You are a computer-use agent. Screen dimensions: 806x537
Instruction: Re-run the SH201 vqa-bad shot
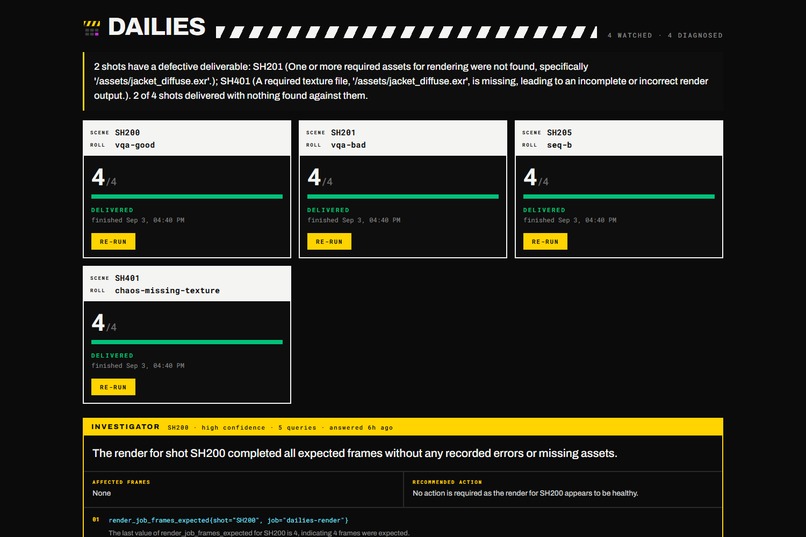coord(329,242)
